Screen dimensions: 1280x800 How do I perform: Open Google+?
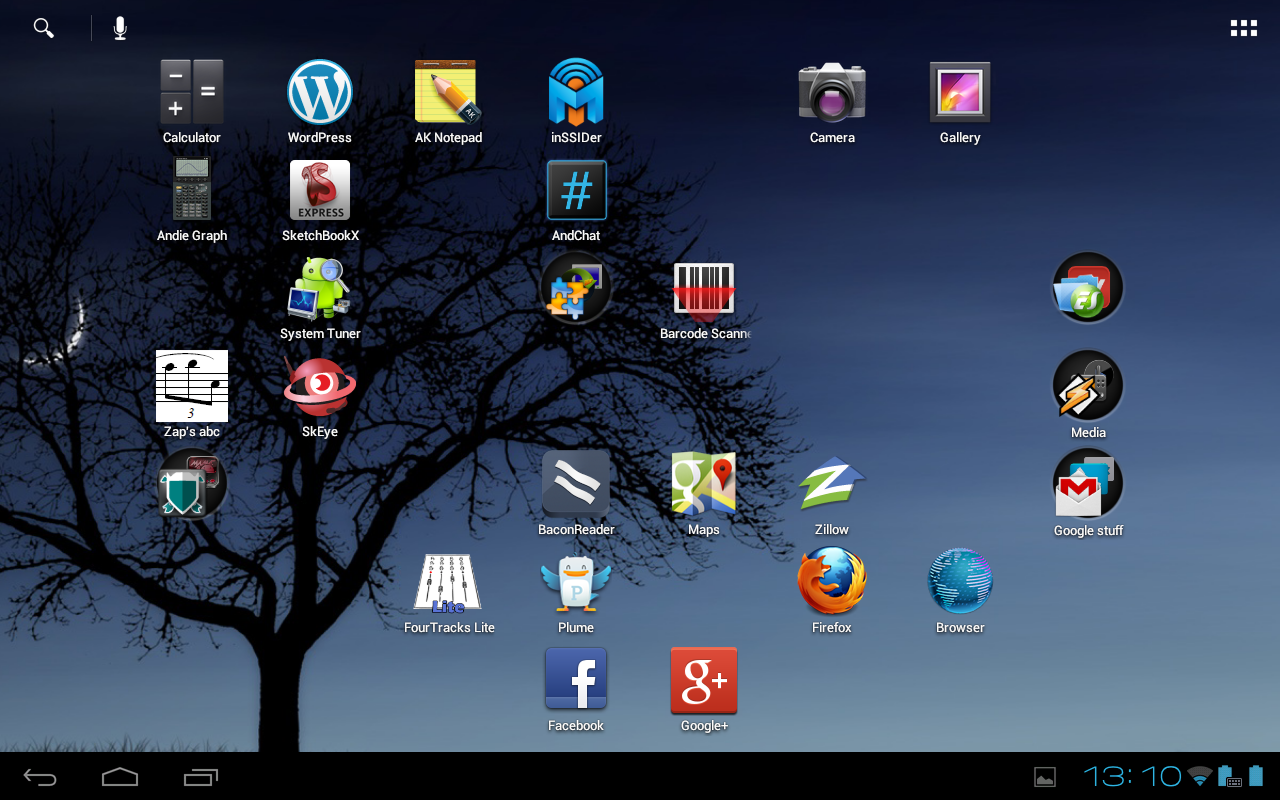tap(704, 690)
